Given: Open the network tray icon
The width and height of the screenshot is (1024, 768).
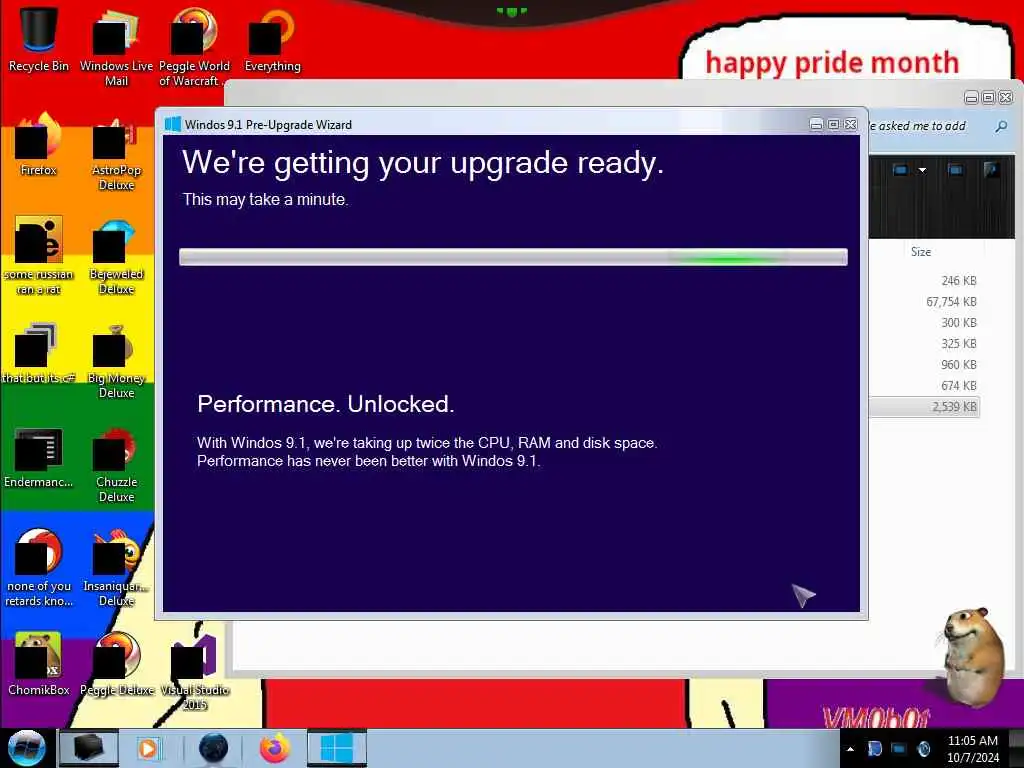Looking at the screenshot, I should pyautogui.click(x=899, y=748).
